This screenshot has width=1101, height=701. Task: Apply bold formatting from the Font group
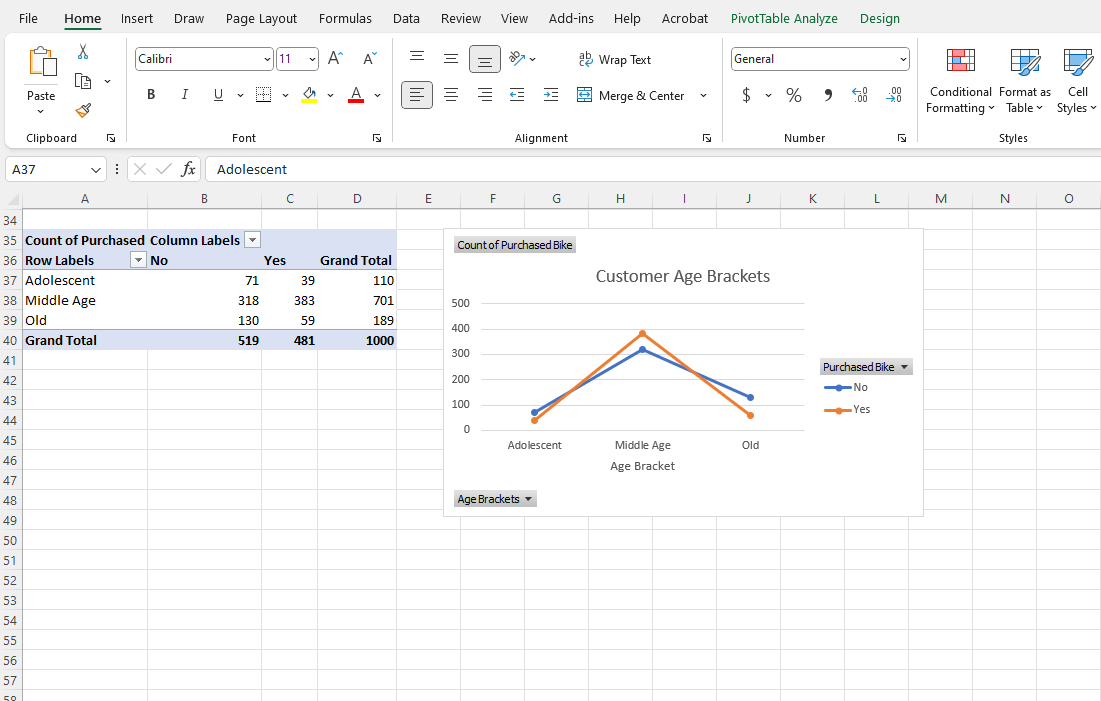(150, 94)
